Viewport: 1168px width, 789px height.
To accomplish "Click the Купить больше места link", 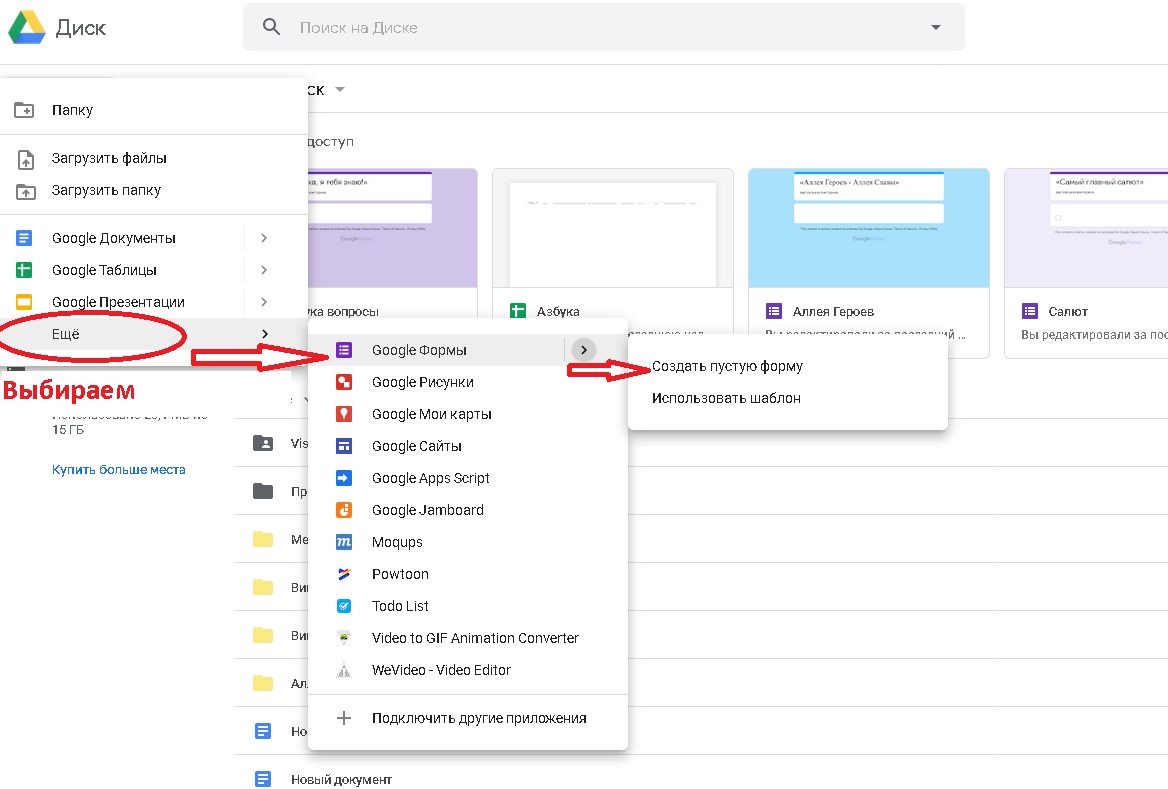I will 118,470.
